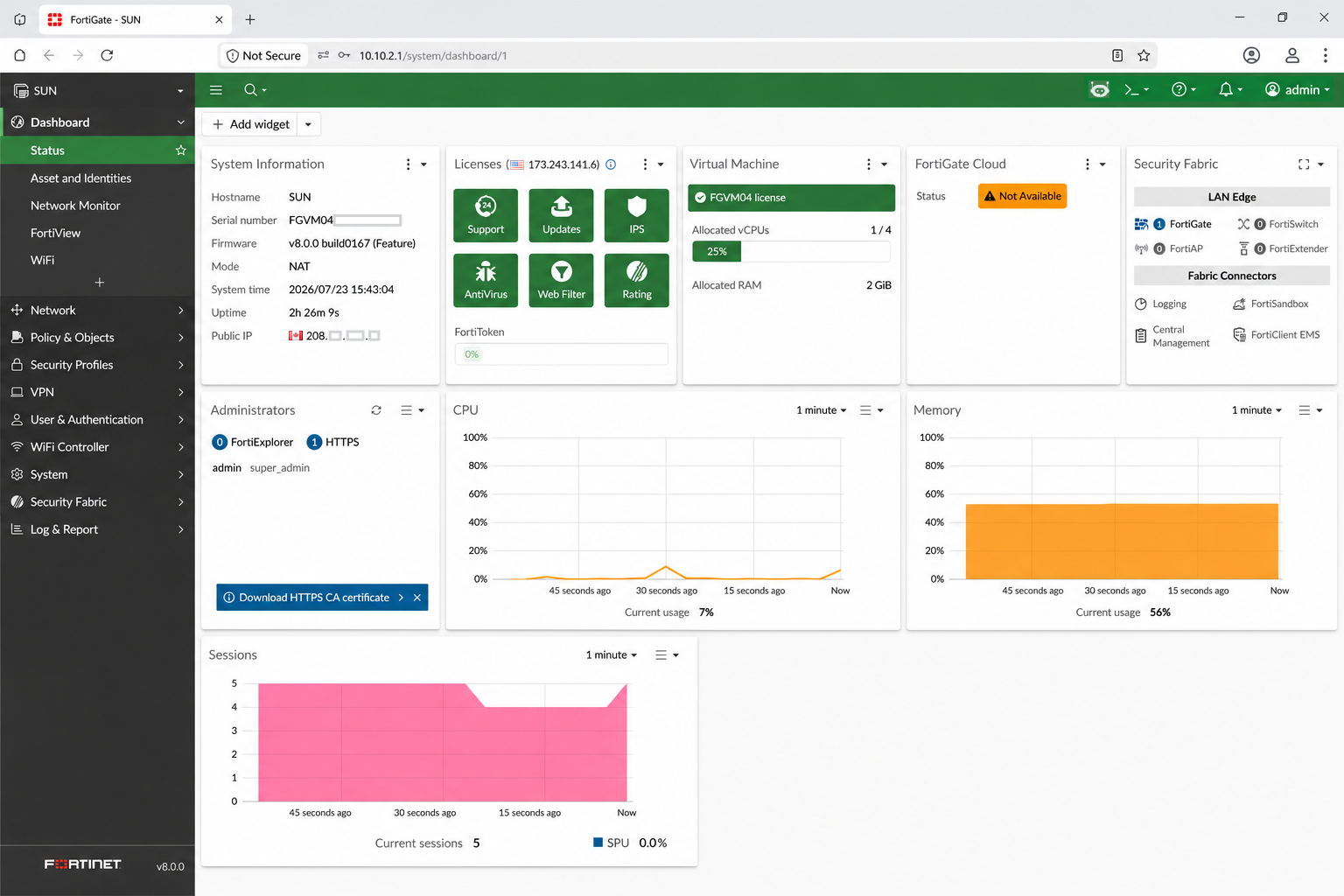Viewport: 1344px width, 896px height.
Task: Refresh the Administrators widget
Action: pos(376,410)
